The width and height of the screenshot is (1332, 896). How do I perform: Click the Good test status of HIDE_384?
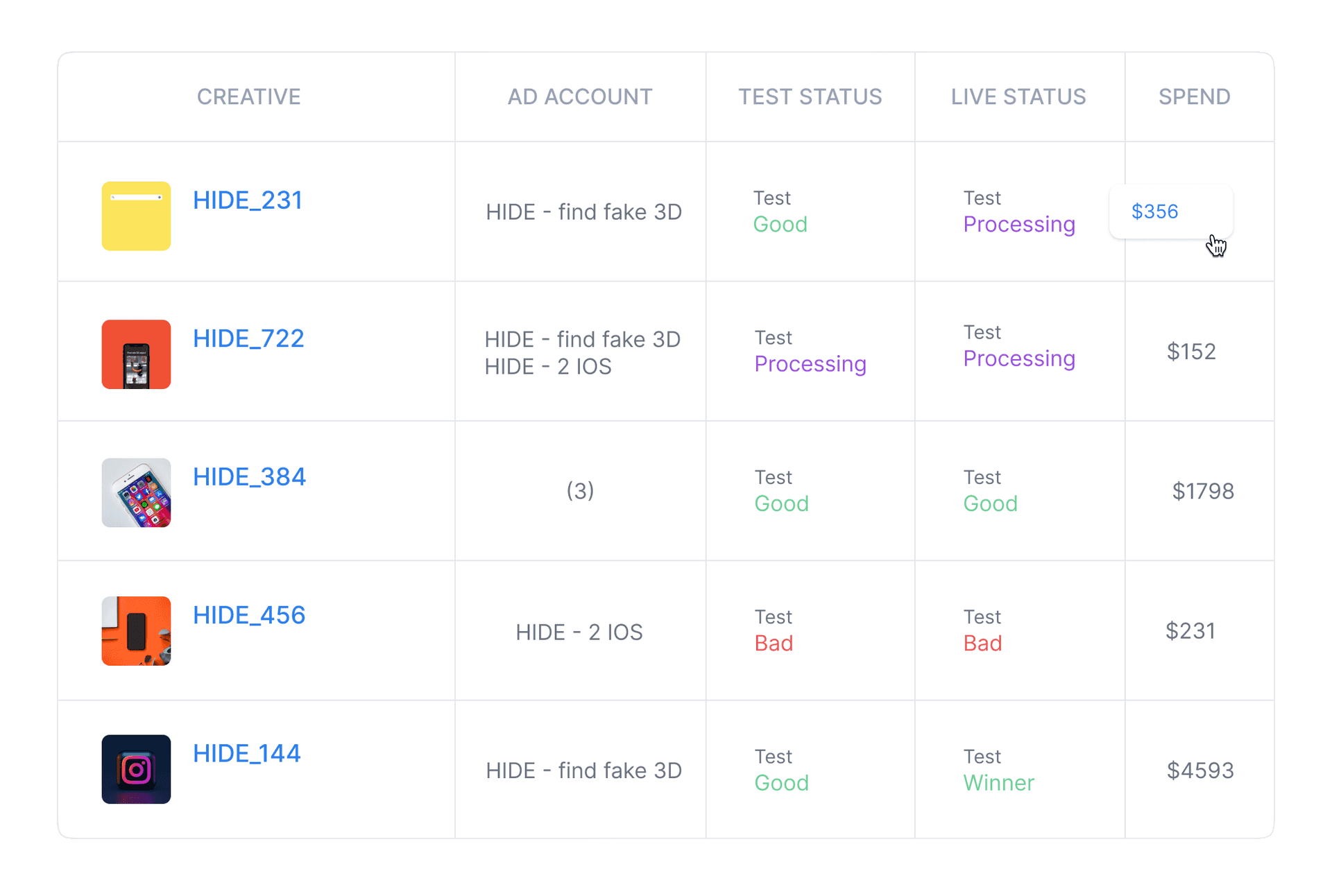(x=782, y=503)
